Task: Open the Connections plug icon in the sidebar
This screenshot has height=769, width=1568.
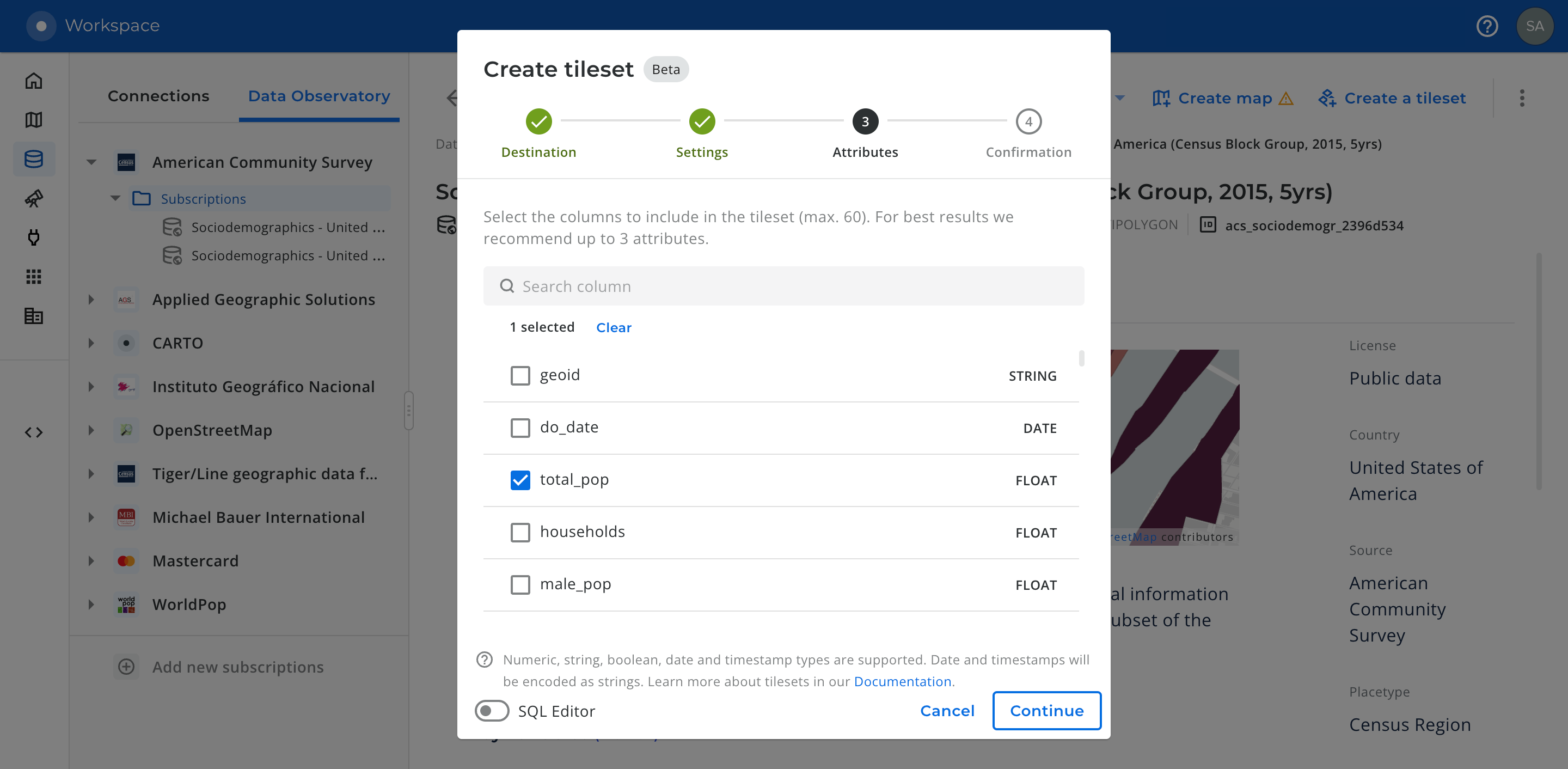Action: point(34,237)
